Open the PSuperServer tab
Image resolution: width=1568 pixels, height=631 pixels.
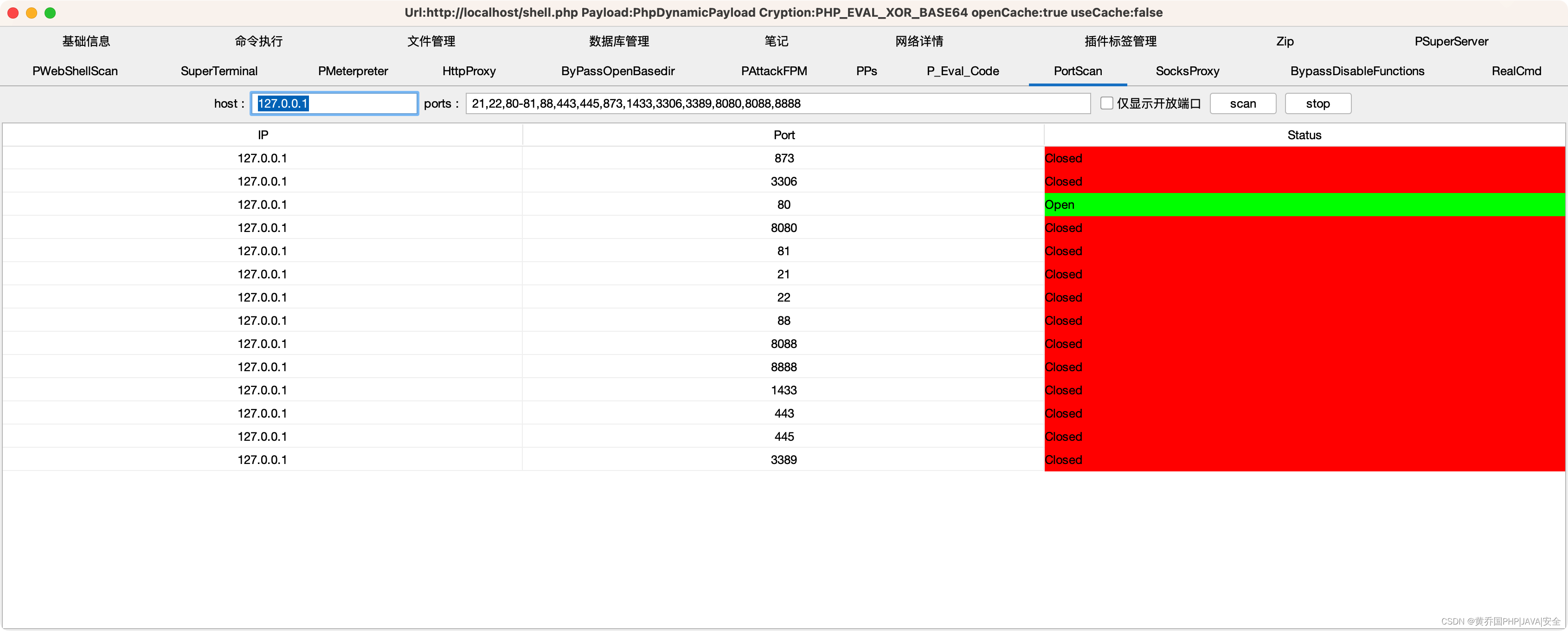tap(1451, 41)
